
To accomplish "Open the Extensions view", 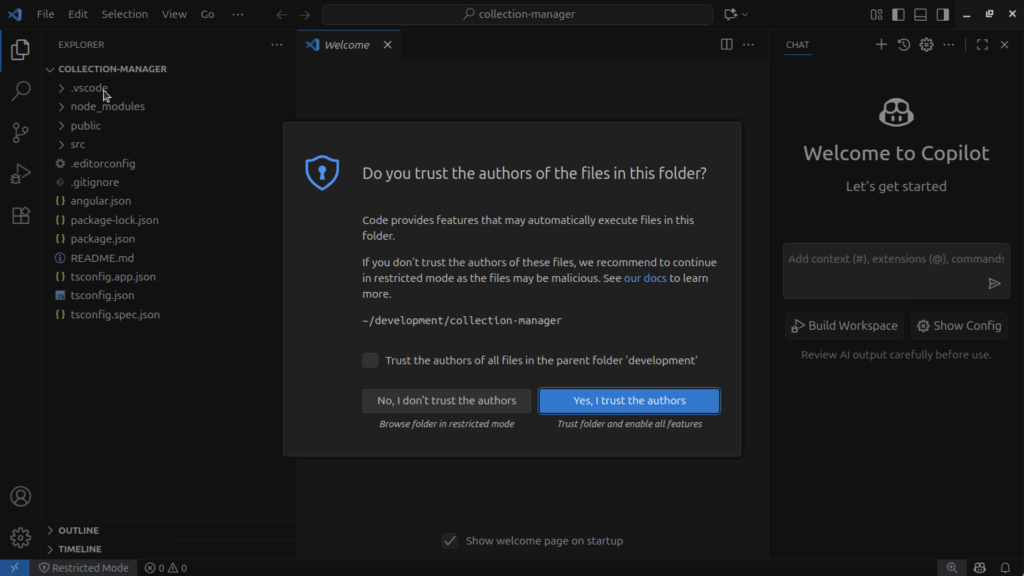I will [x=20, y=216].
